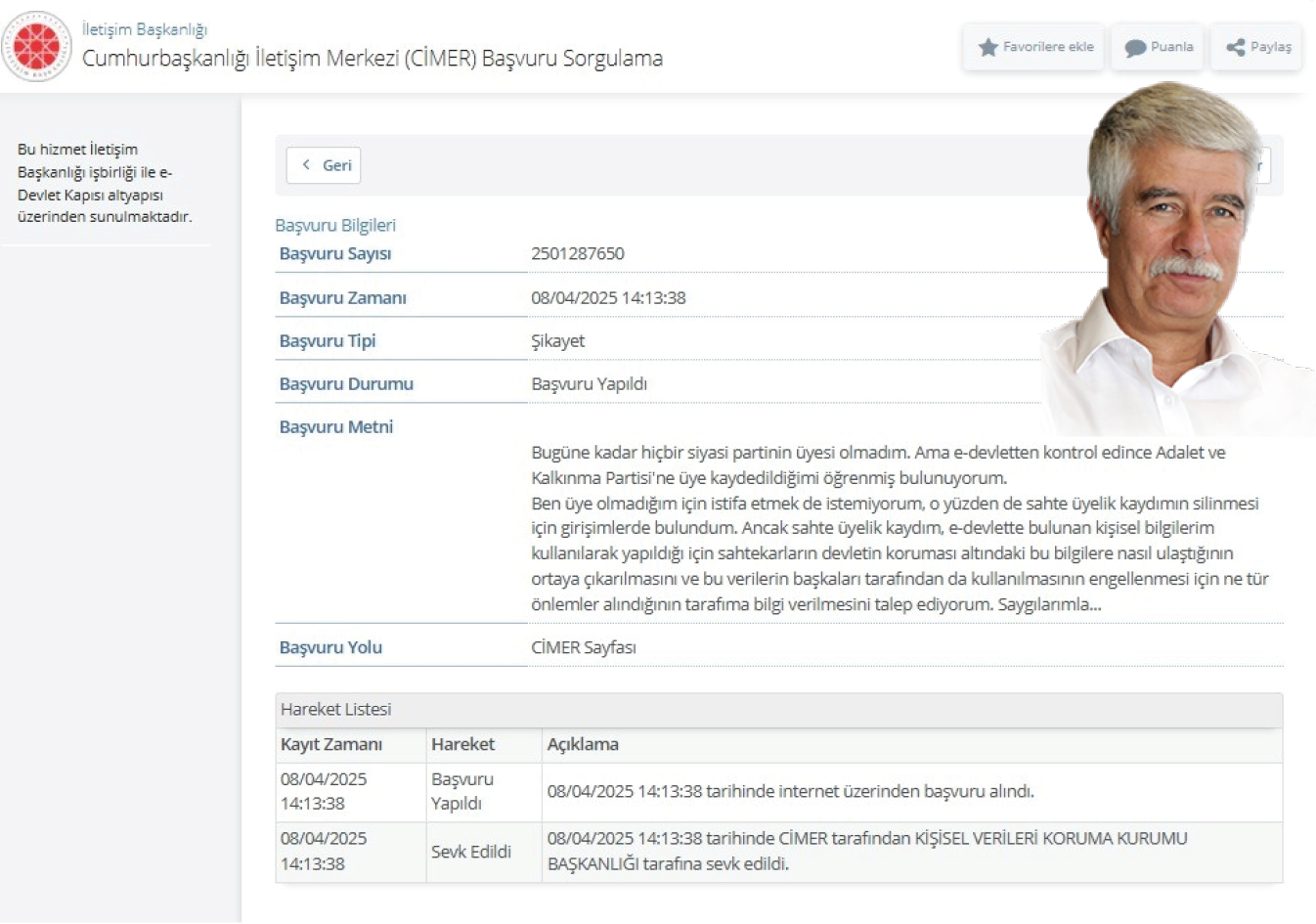
Task: Click the red İletişim Başkanlığı logo emblem
Action: (36, 47)
